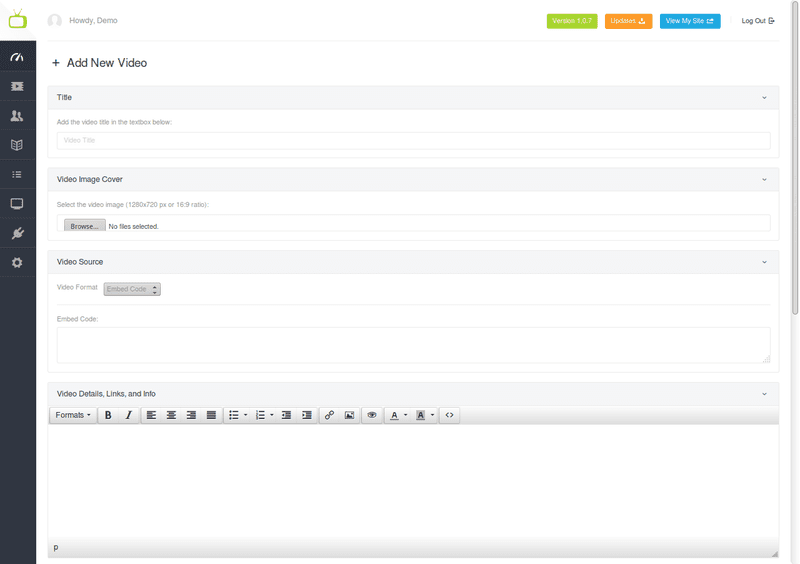Click the embed code textarea resize handle
Screen dimensions: 800x564
(x=766, y=359)
